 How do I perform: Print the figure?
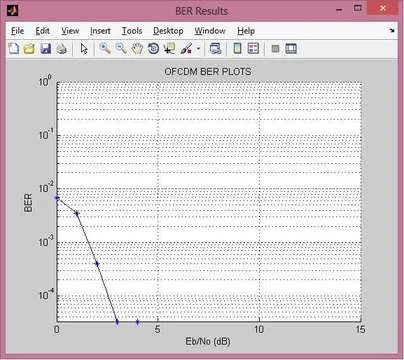pyautogui.click(x=62, y=49)
